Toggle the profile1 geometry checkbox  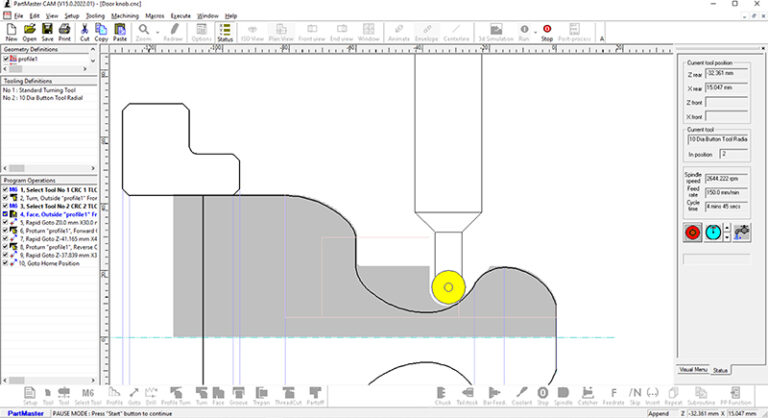[x=6, y=59]
